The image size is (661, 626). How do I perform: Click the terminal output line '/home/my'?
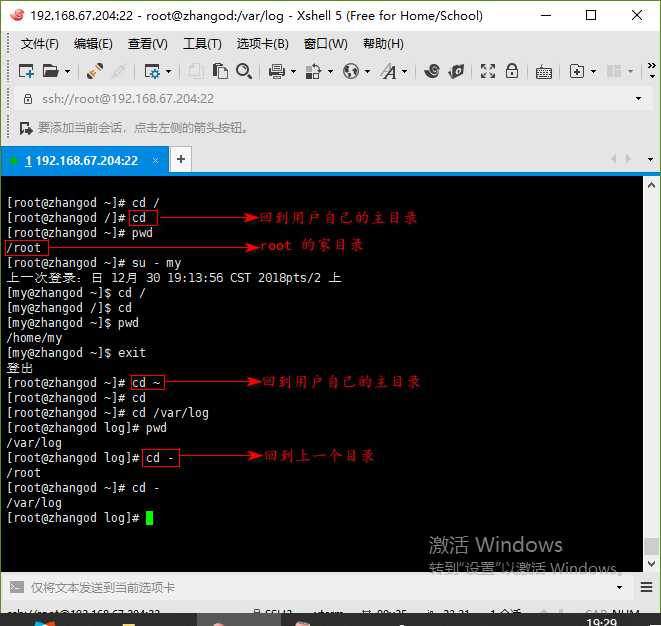34,338
